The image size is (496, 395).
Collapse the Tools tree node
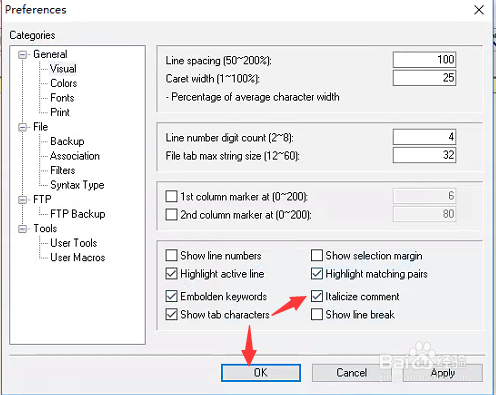(x=22, y=229)
